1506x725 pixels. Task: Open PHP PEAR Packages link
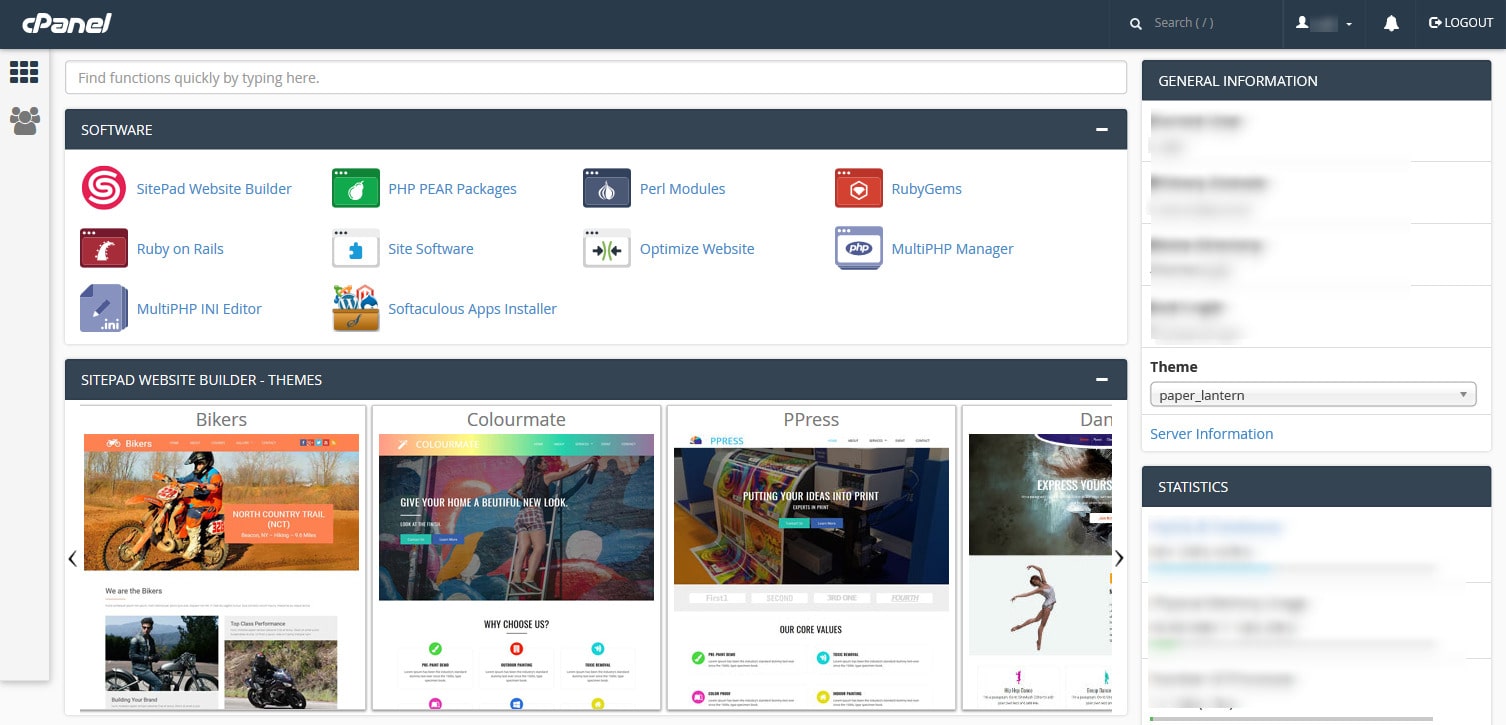click(x=452, y=189)
